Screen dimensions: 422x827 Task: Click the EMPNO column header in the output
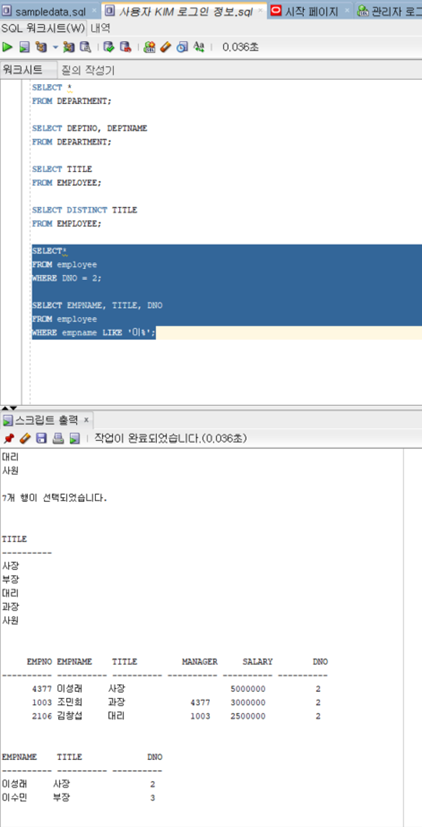pos(40,661)
